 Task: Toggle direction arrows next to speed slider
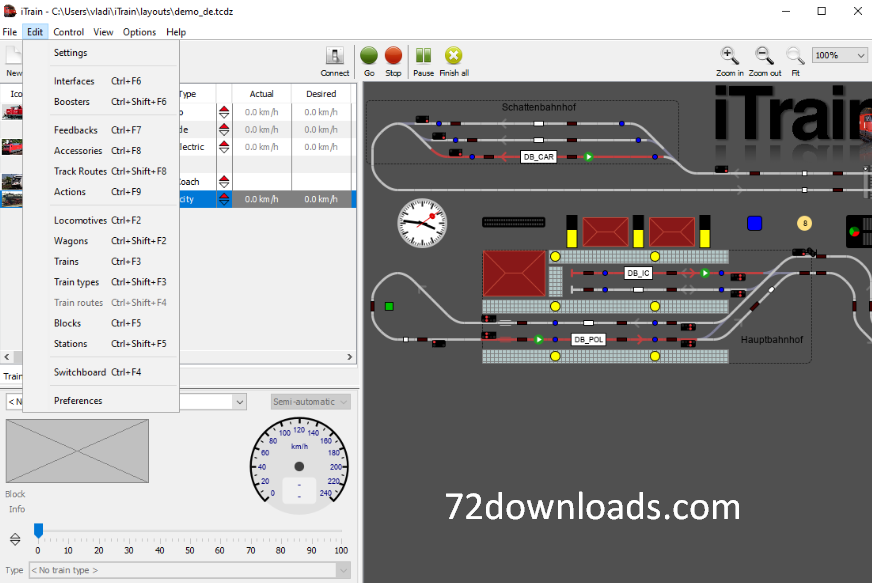pyautogui.click(x=15, y=539)
